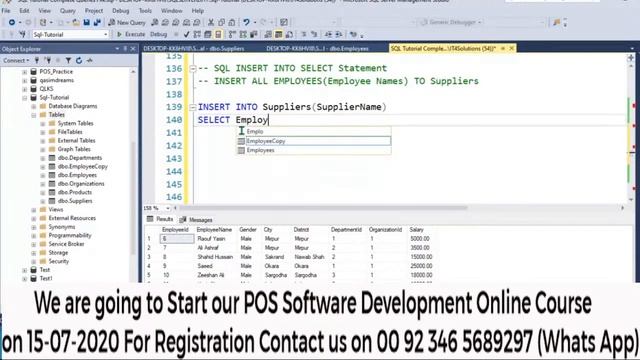Image resolution: width=640 pixels, height=360 pixels.
Task: Click the Find icon at toolbar right
Action: 556,22
